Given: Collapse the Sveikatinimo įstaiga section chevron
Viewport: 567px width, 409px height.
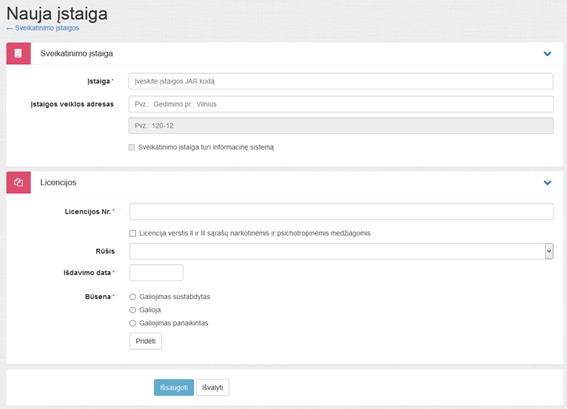Looking at the screenshot, I should pos(547,54).
